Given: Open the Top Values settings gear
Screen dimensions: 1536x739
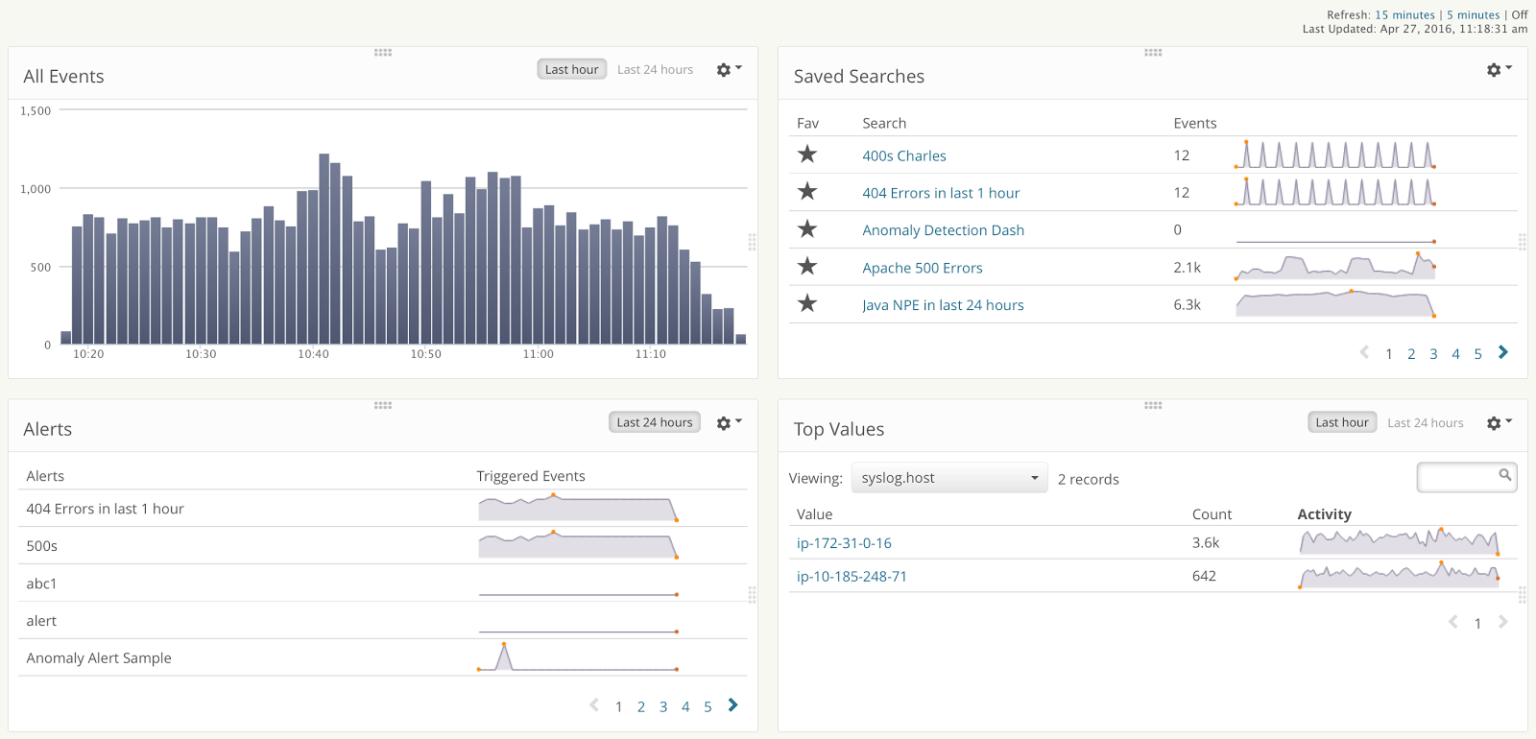Looking at the screenshot, I should click(1492, 421).
